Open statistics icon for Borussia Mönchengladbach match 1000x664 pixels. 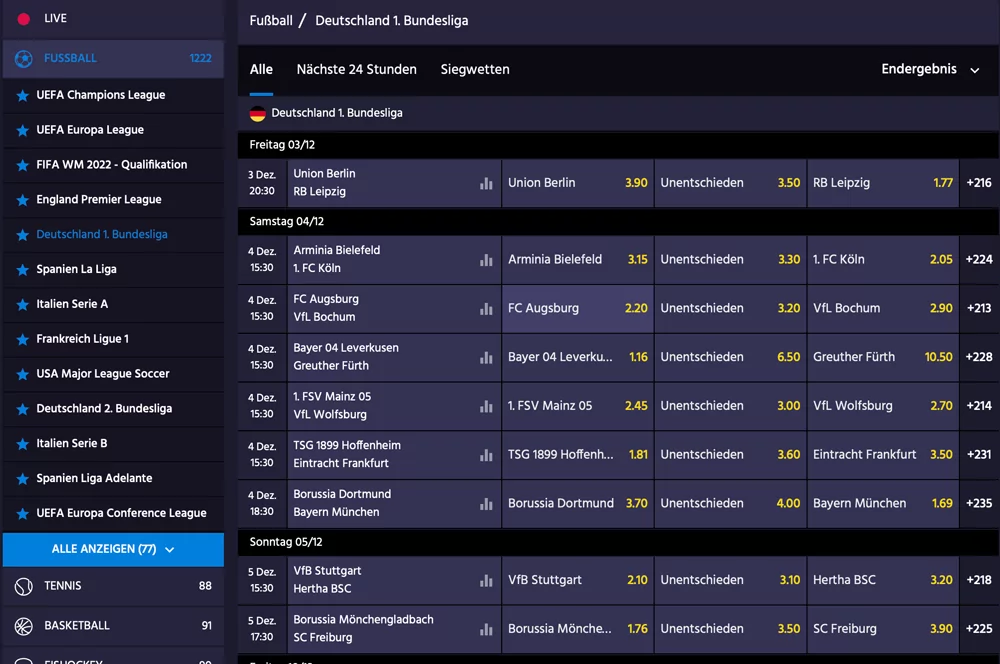pyautogui.click(x=486, y=630)
